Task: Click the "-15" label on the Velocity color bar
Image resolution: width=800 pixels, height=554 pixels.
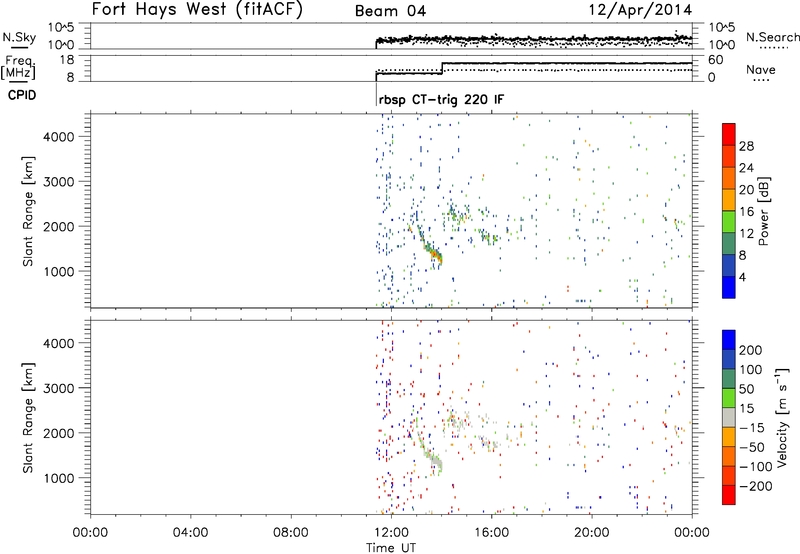Action: pos(753,428)
